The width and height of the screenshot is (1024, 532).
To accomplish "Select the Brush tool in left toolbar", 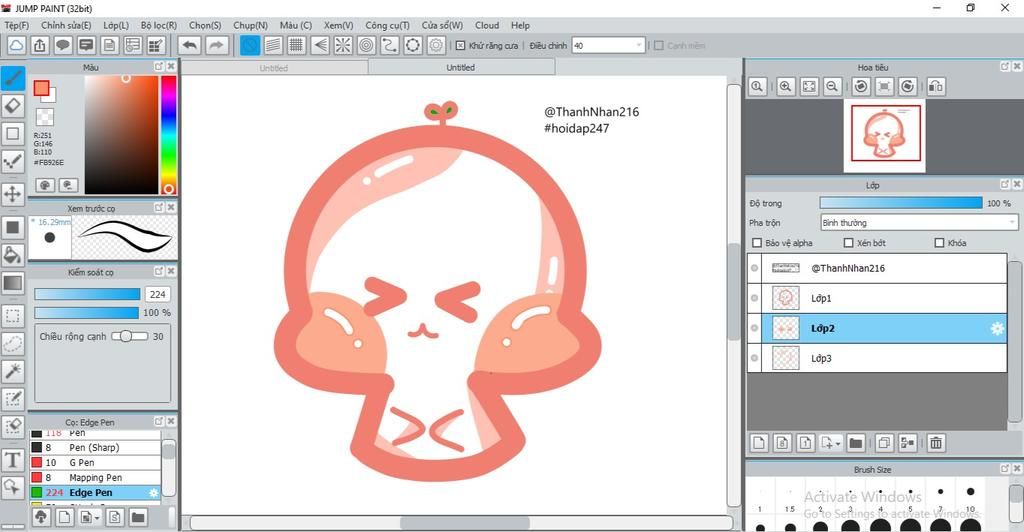I will tap(12, 78).
